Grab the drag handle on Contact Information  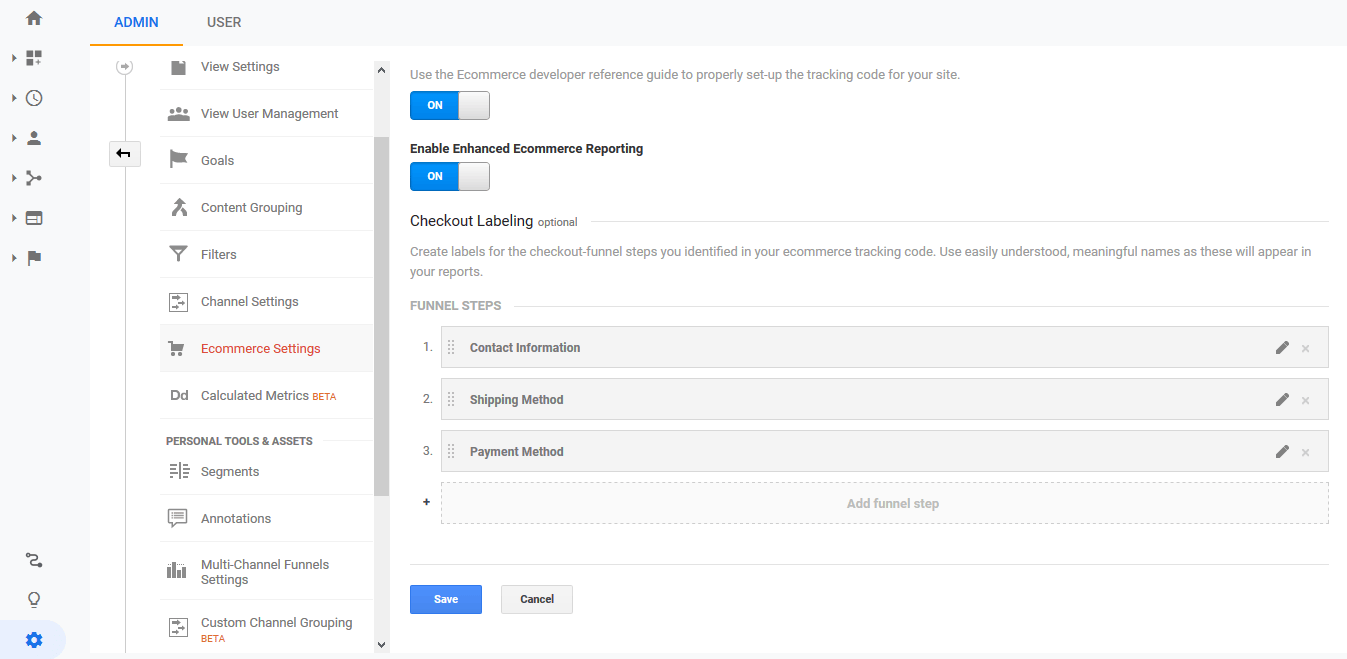(450, 347)
